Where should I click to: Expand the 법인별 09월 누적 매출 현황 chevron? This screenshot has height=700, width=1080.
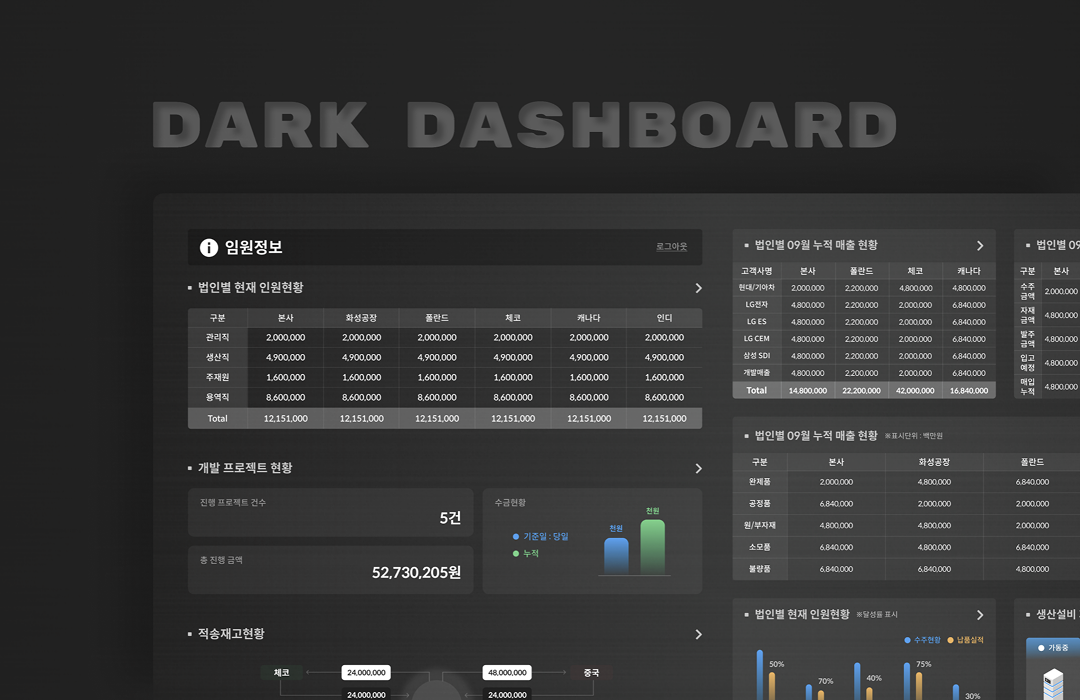pos(980,246)
